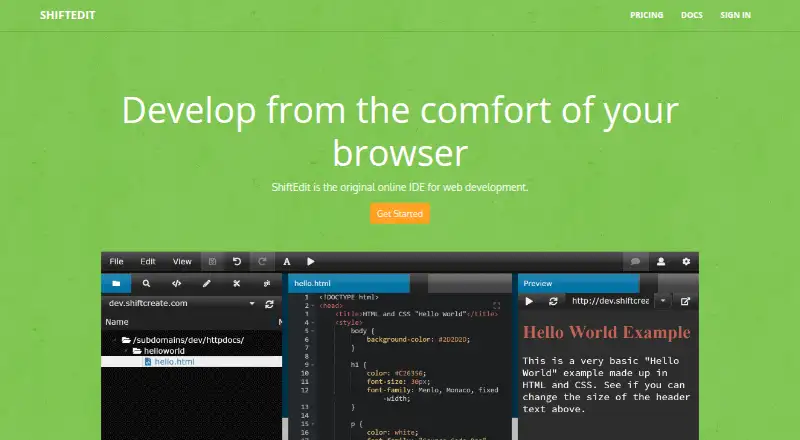
Task: Click the refresh icon in Preview panel
Action: pos(553,302)
